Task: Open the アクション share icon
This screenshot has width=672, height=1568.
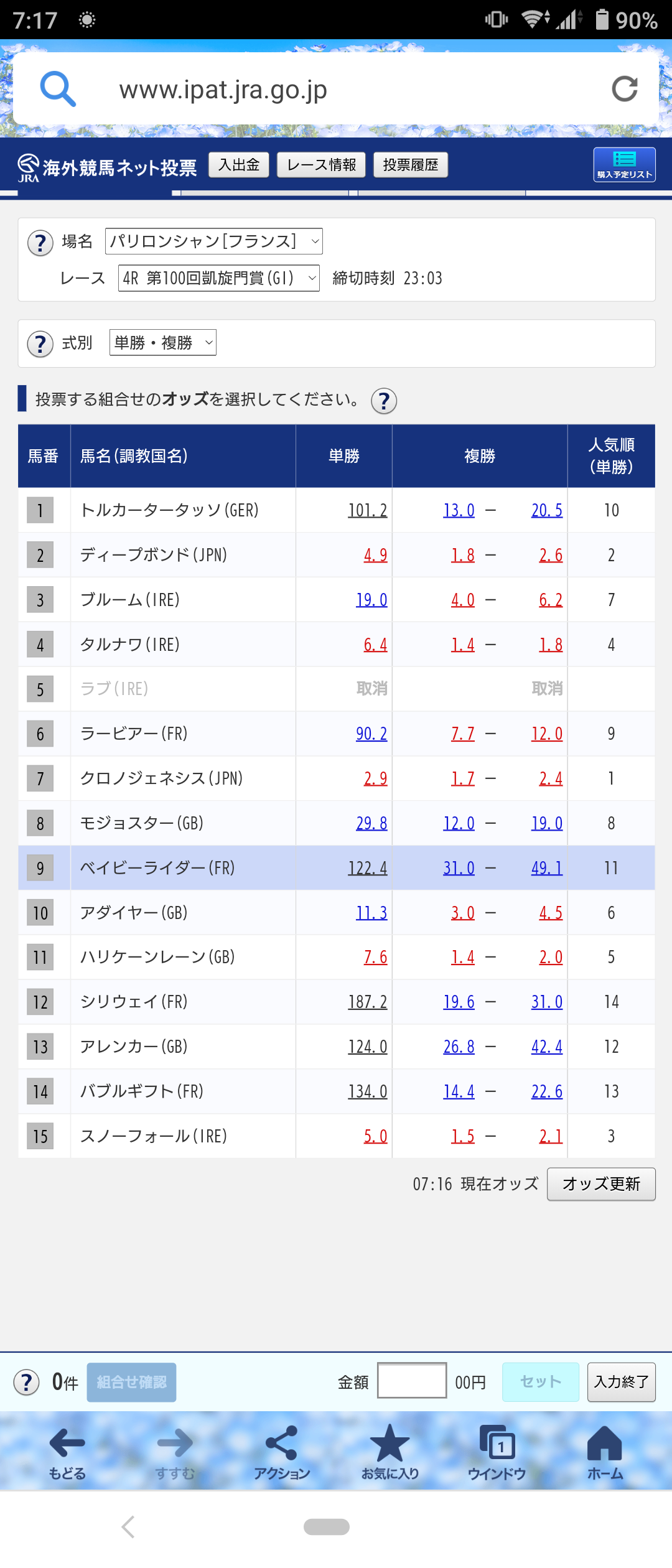Action: tap(282, 1452)
